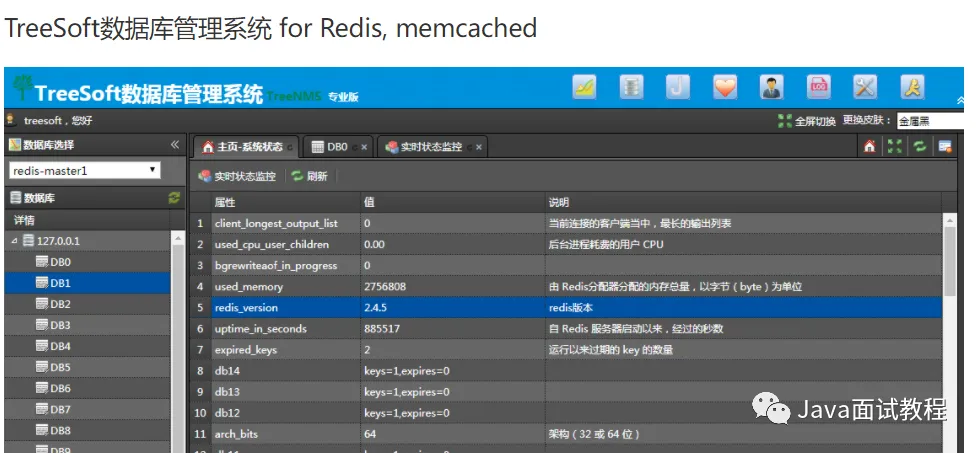This screenshot has width=979, height=453.
Task: Click the home icon in tab bar
Action: 869,147
